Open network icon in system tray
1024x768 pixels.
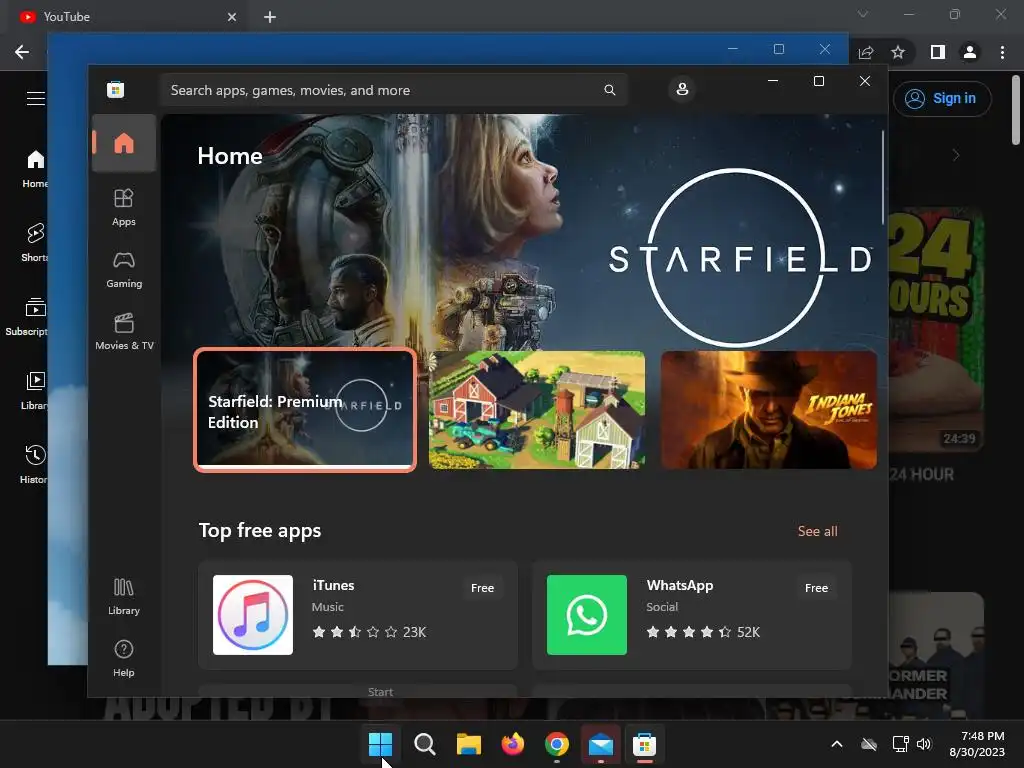901,744
